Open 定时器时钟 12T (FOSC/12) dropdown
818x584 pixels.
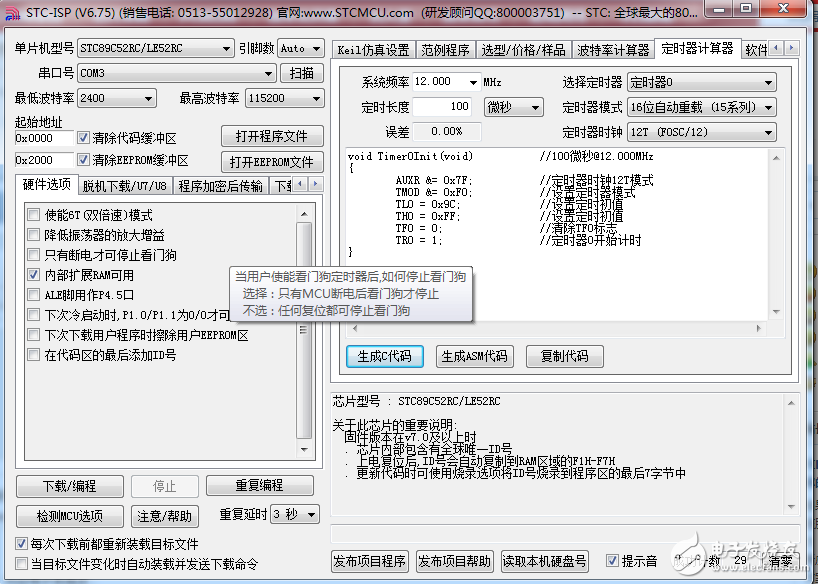click(702, 132)
